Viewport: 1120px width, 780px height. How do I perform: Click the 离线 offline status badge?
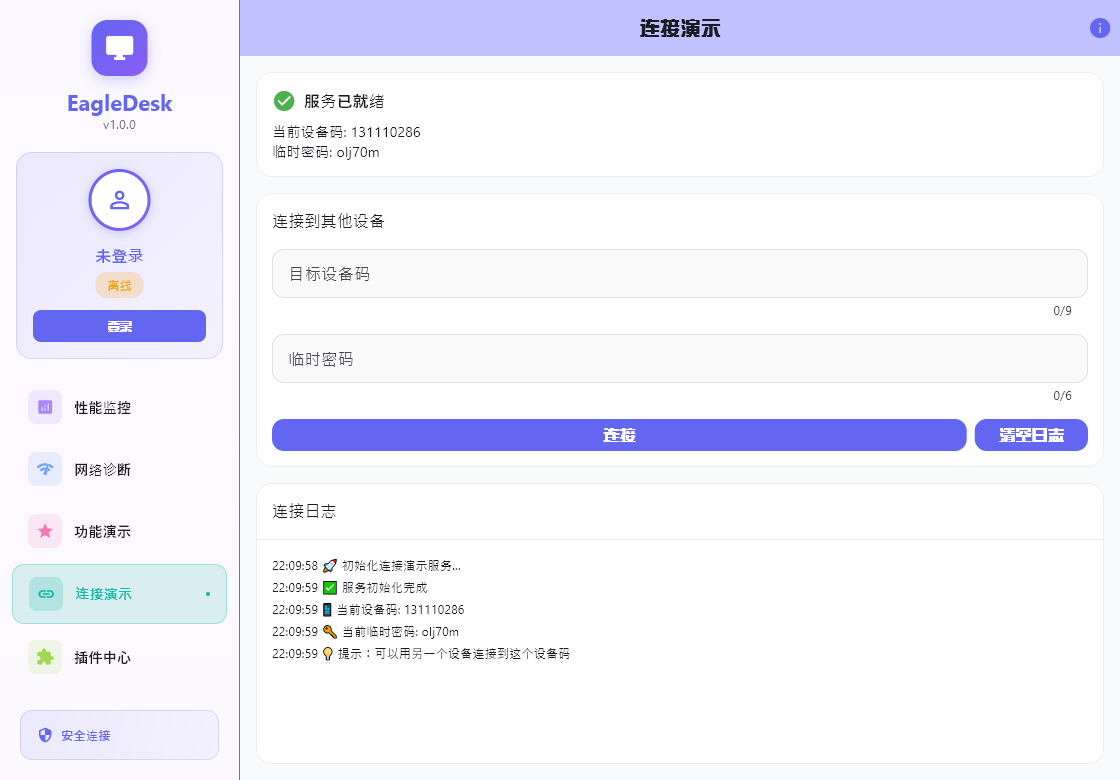(x=119, y=285)
